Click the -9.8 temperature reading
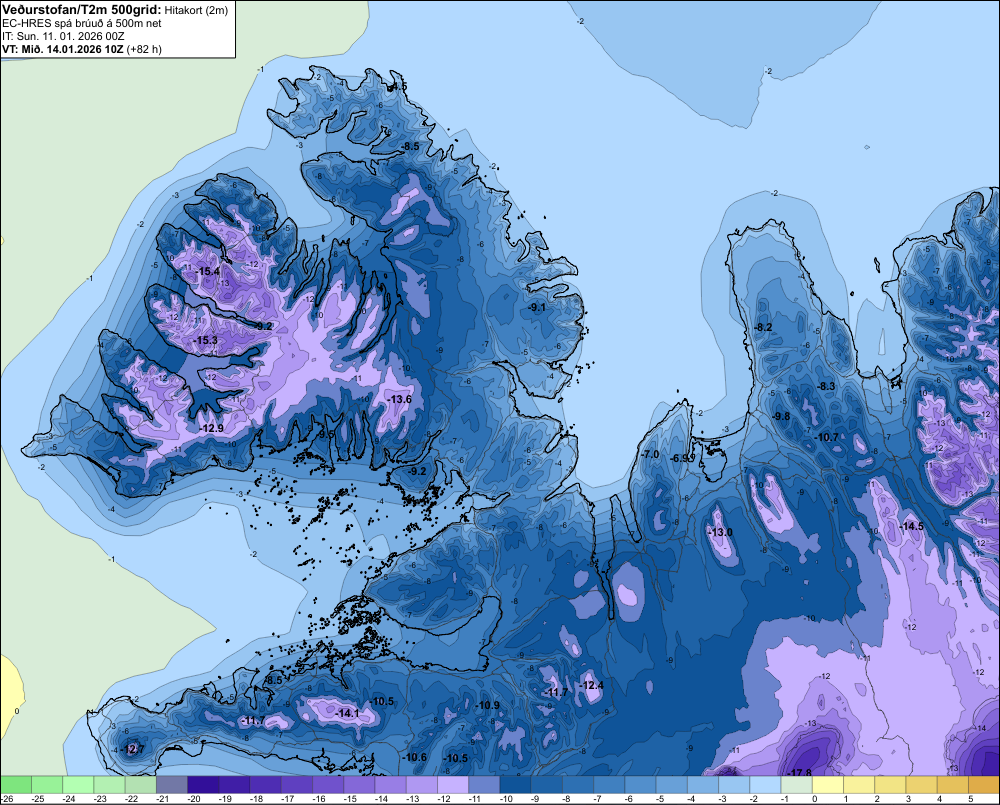Image resolution: width=1000 pixels, height=805 pixels. [x=781, y=416]
